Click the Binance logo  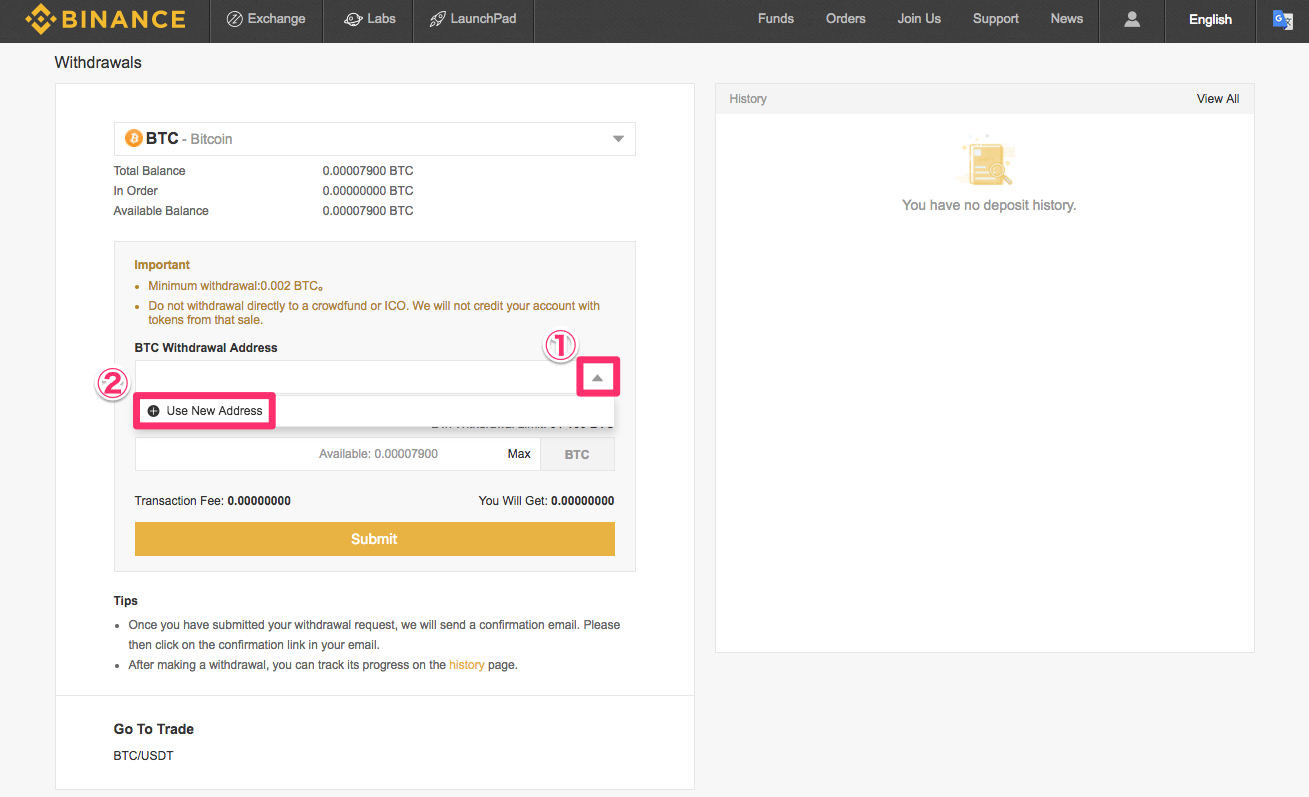105,19
